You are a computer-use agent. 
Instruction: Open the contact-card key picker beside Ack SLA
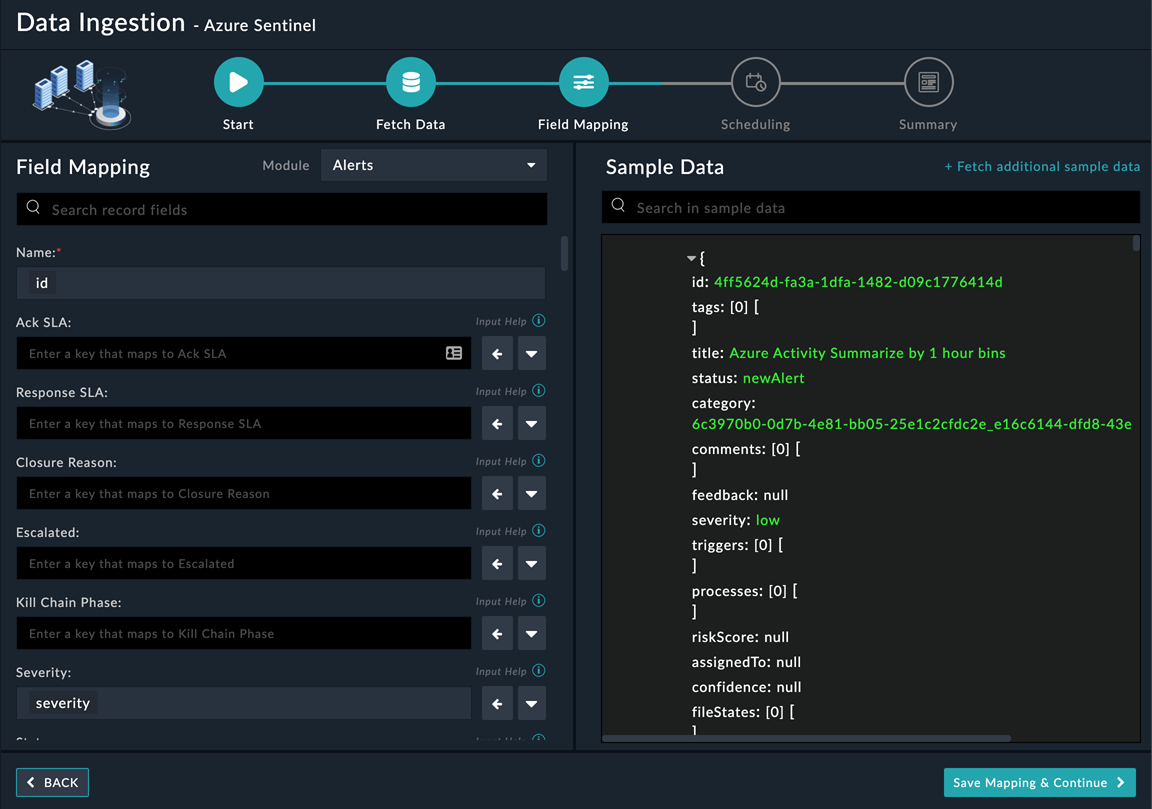tap(454, 353)
